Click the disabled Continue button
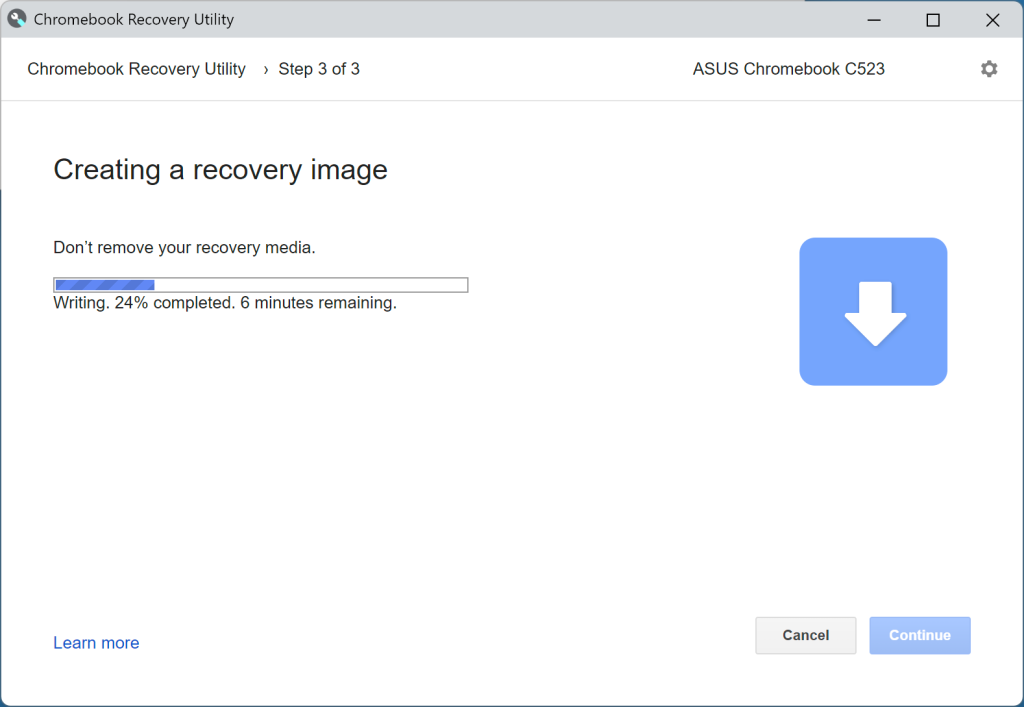Viewport: 1024px width, 707px height. (920, 635)
